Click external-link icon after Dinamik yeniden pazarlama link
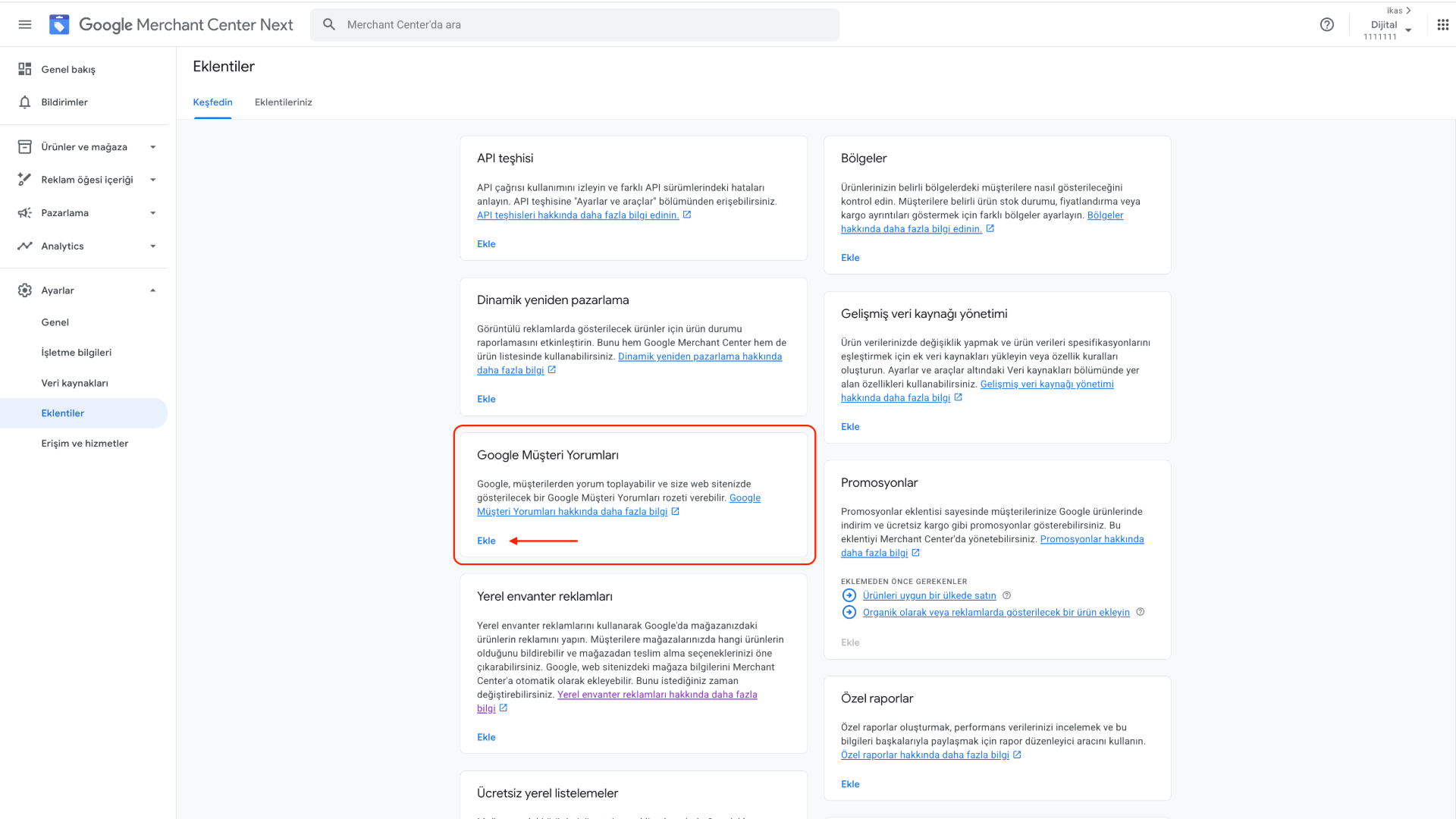This screenshot has height=819, width=1456. (x=552, y=370)
